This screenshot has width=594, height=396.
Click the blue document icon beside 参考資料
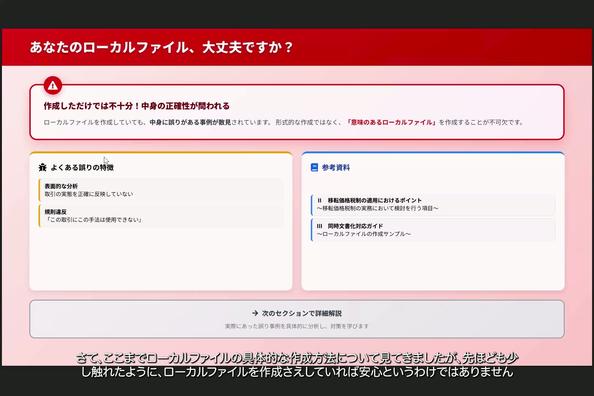point(314,167)
